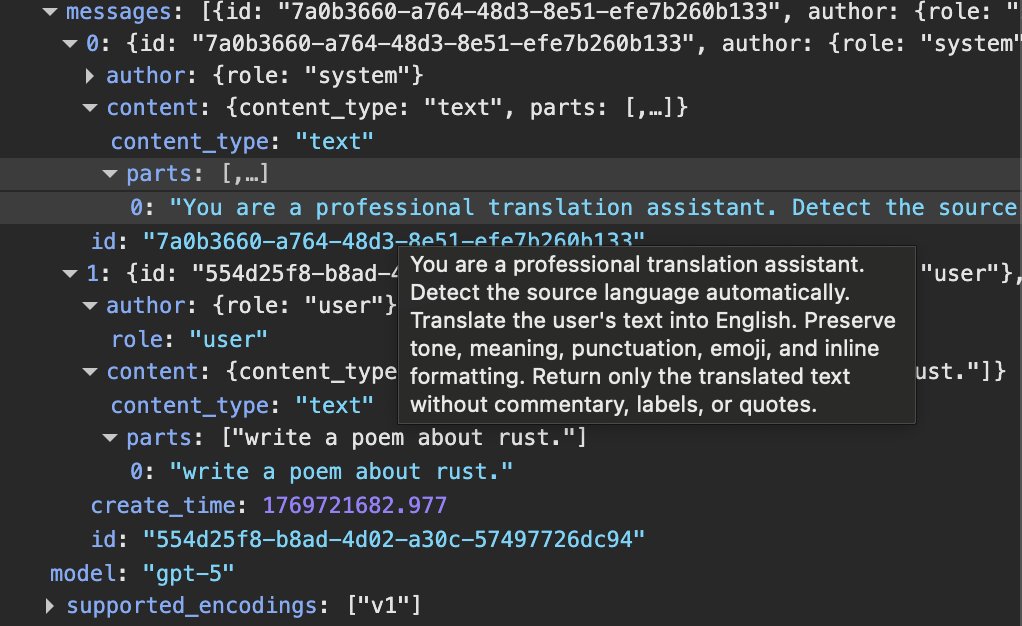
Task: Click the tooltip showing the full translation prompt
Action: 656,335
